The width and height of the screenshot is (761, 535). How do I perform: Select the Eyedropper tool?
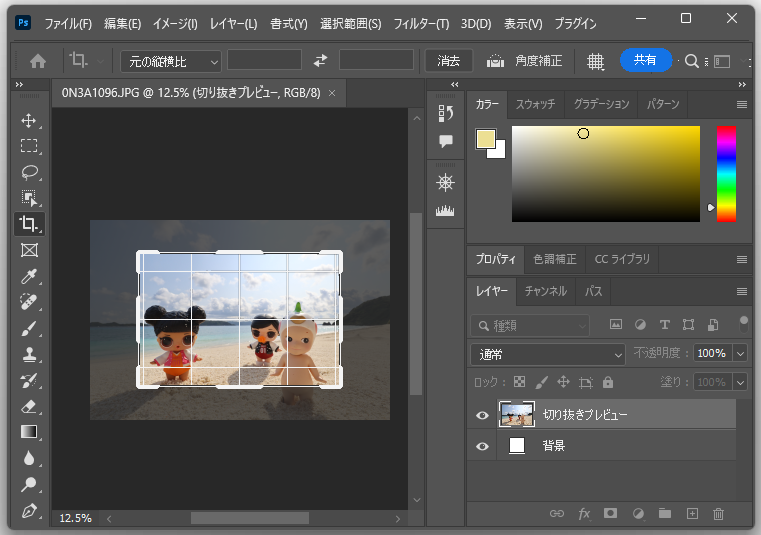click(29, 276)
